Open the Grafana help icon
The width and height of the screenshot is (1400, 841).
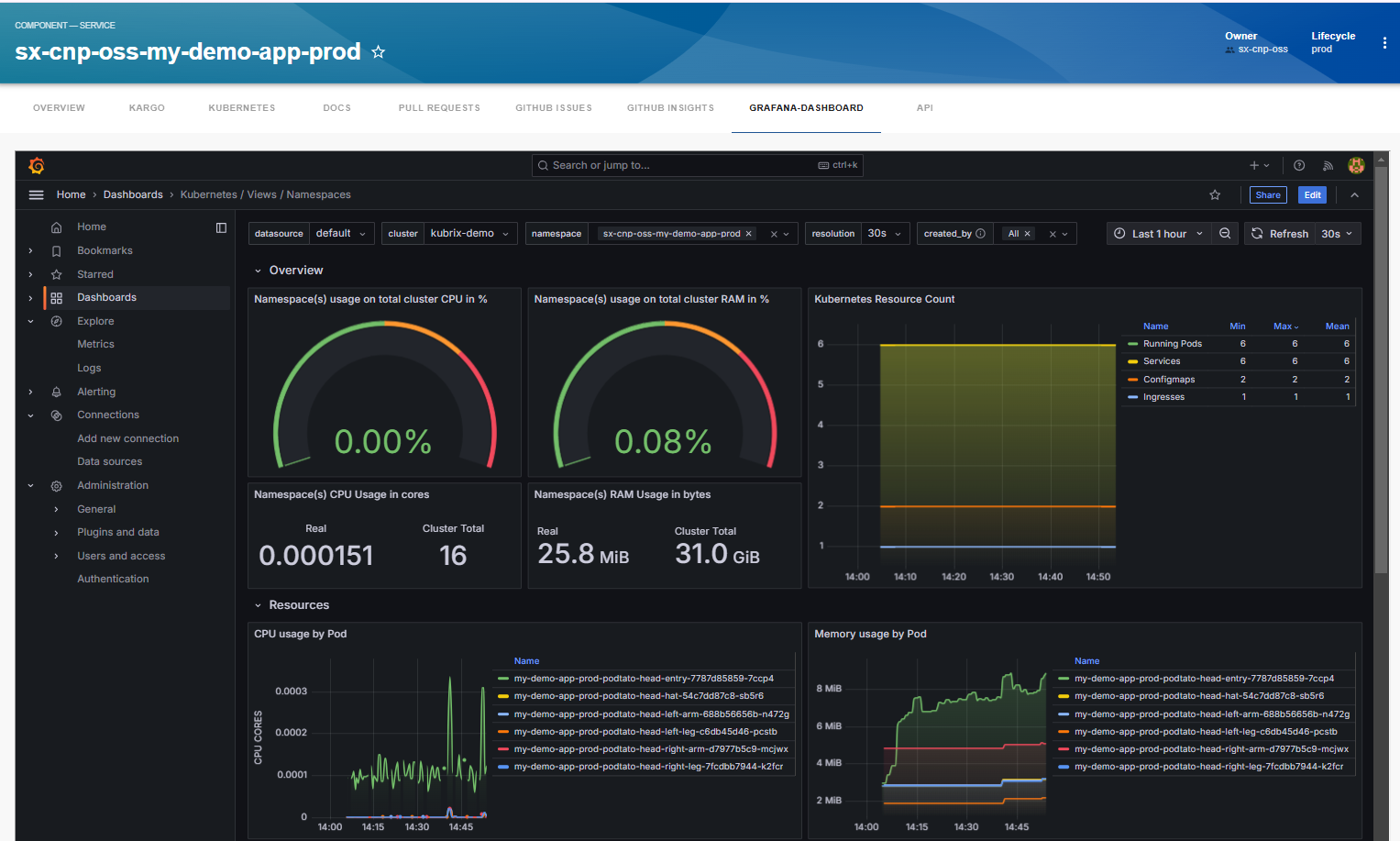[x=1299, y=165]
